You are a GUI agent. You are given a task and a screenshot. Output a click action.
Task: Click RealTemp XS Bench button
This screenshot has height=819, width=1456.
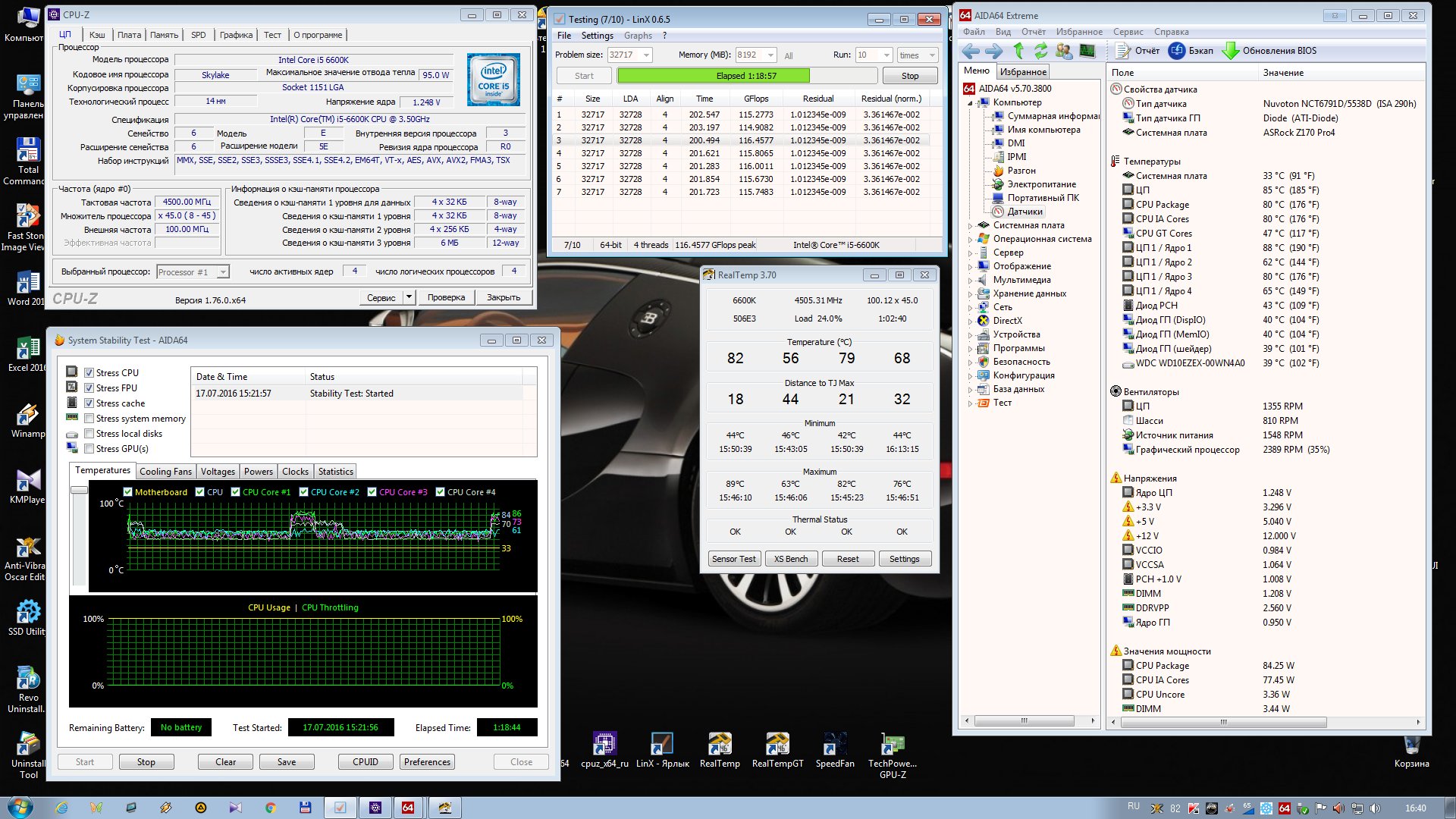[791, 559]
